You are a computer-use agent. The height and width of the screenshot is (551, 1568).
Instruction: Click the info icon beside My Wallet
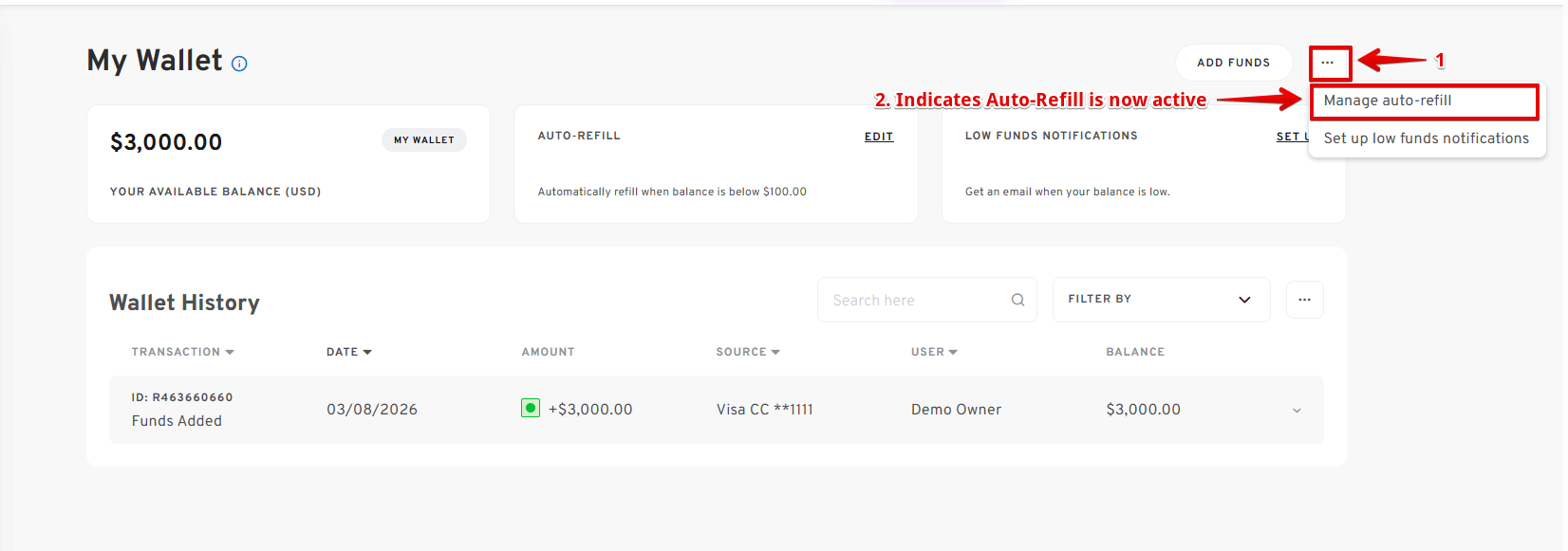[239, 64]
